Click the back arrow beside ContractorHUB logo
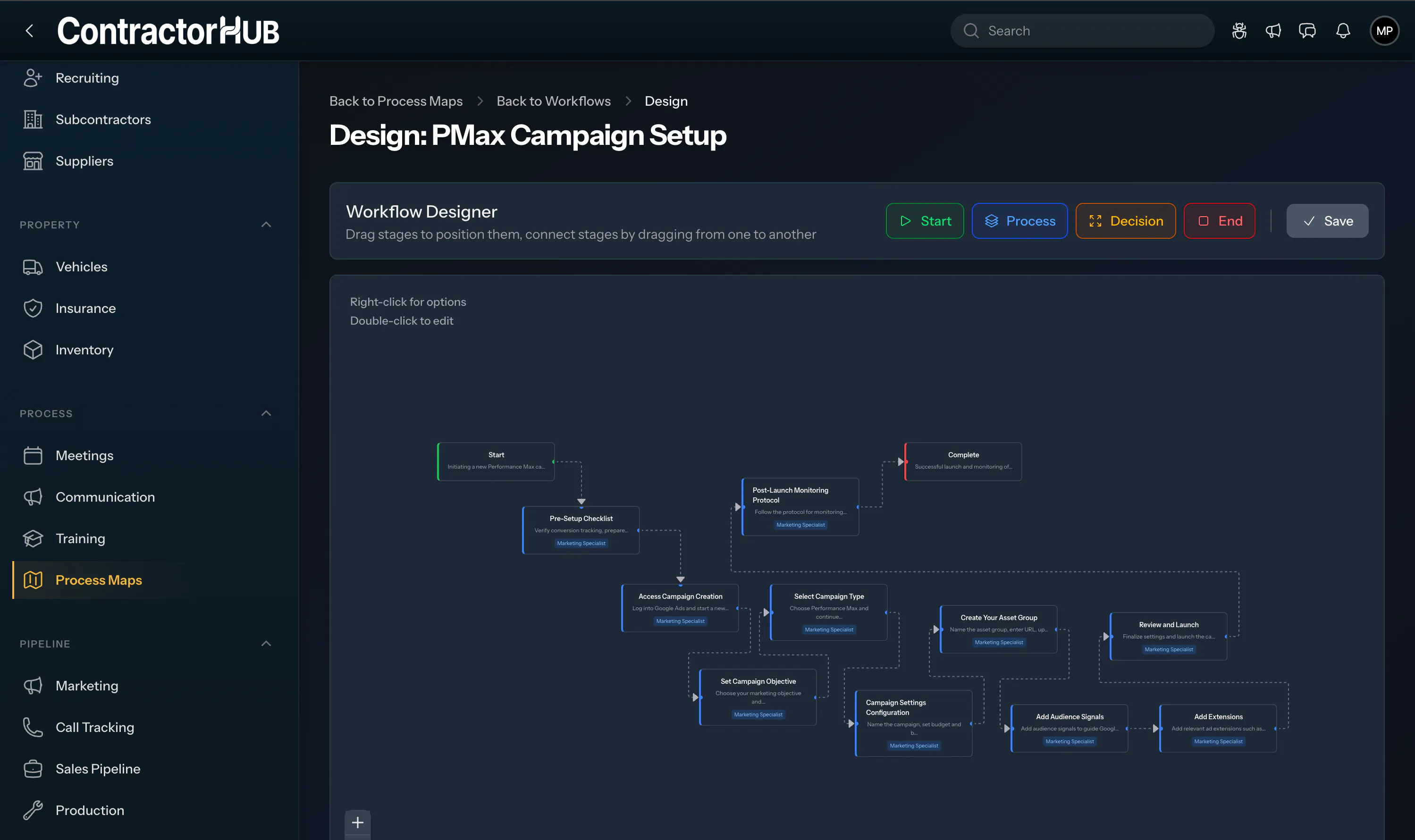Image resolution: width=1415 pixels, height=840 pixels. 29,31
